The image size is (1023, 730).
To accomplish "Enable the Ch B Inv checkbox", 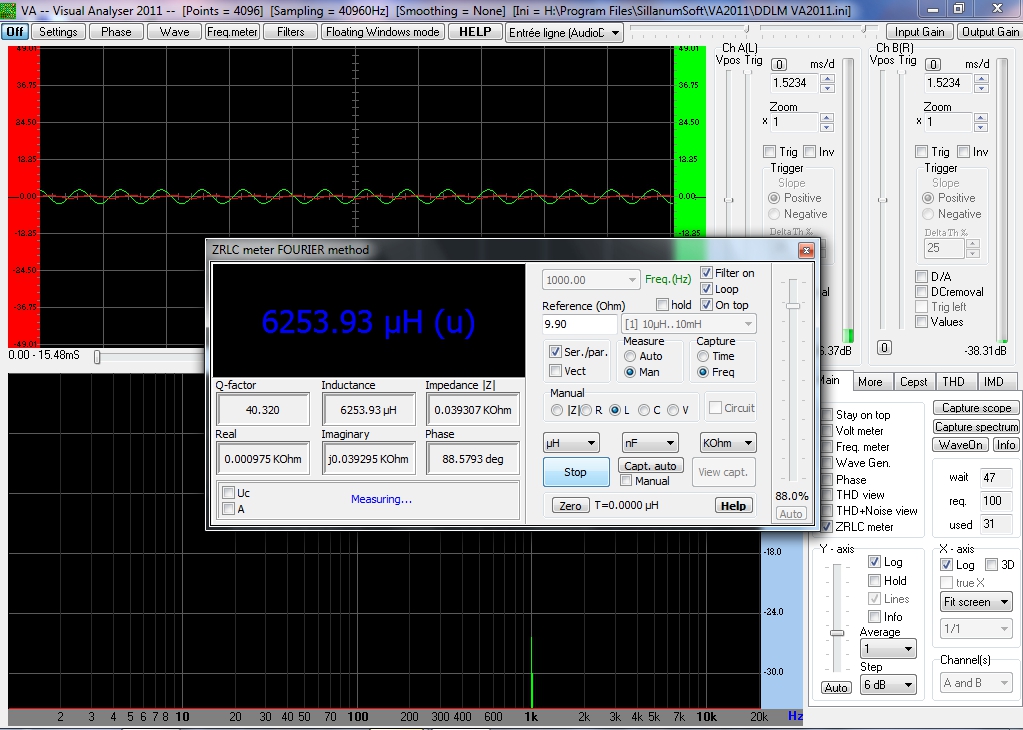I will pyautogui.click(x=963, y=152).
